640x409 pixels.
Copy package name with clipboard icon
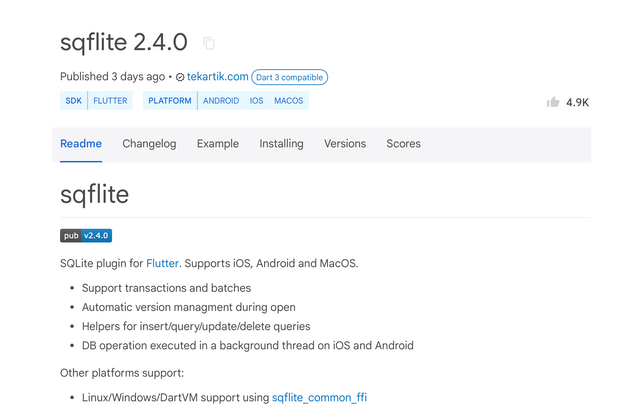click(209, 43)
